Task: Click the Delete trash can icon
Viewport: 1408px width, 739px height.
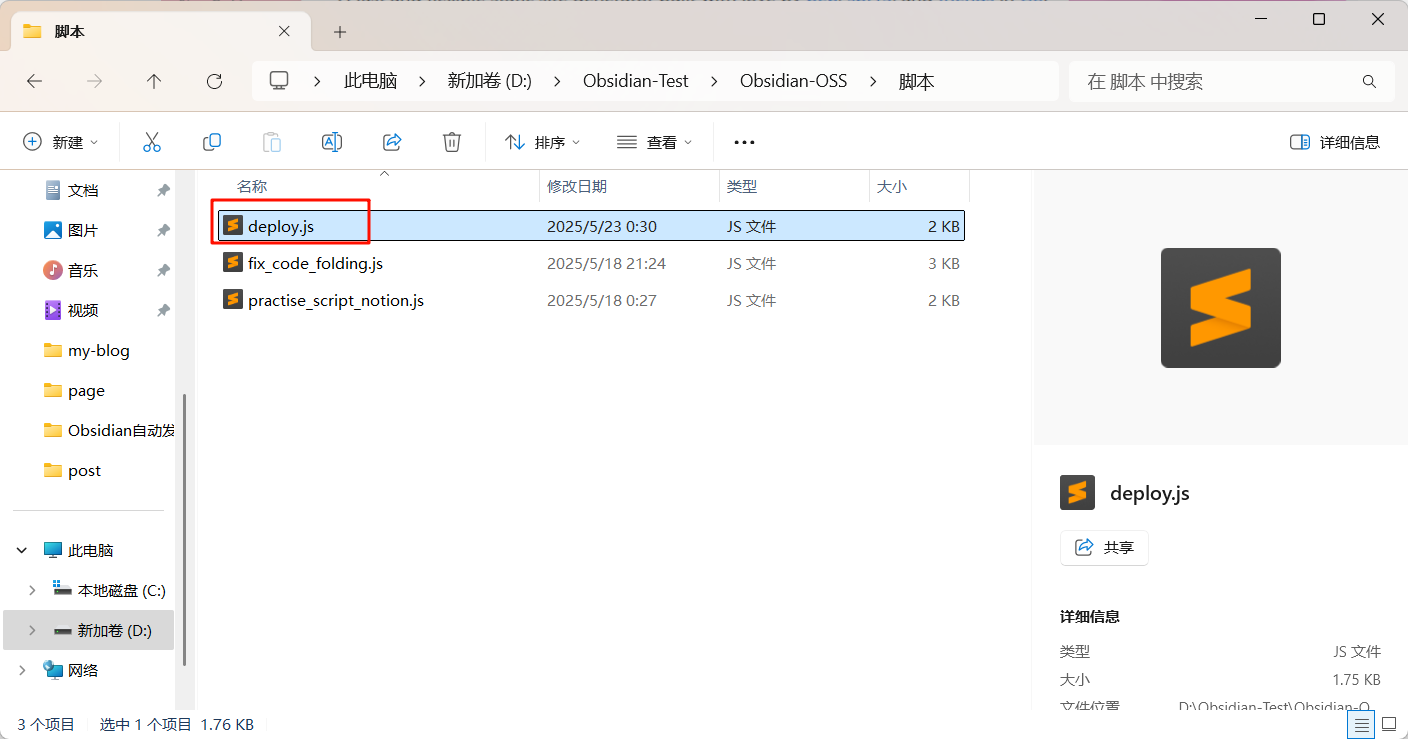Action: click(x=452, y=142)
